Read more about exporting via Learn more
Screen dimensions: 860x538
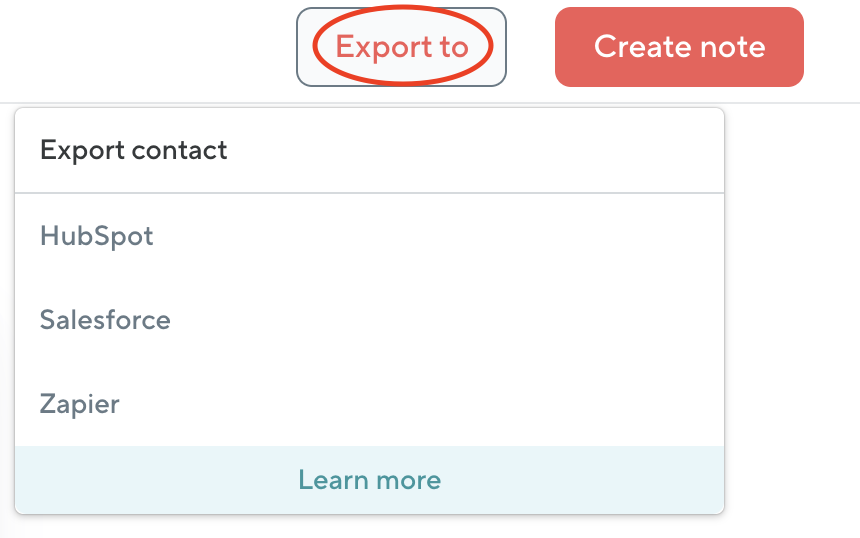369,480
